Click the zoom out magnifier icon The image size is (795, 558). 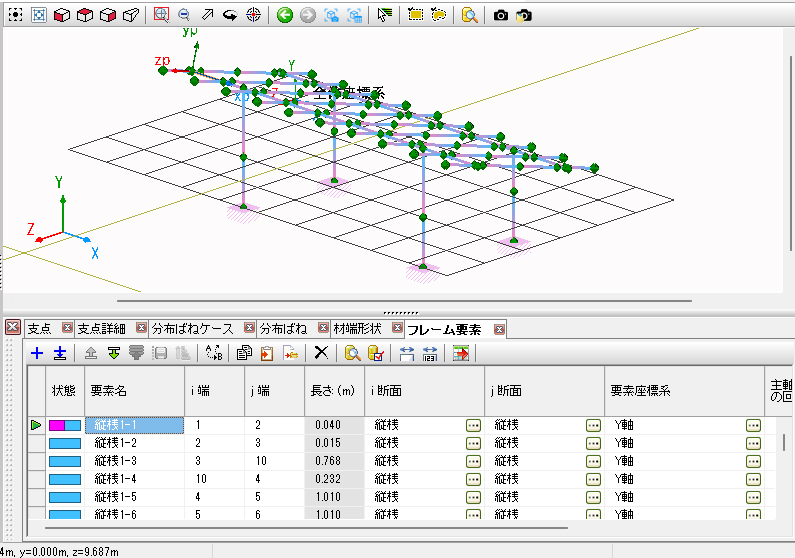pos(184,16)
